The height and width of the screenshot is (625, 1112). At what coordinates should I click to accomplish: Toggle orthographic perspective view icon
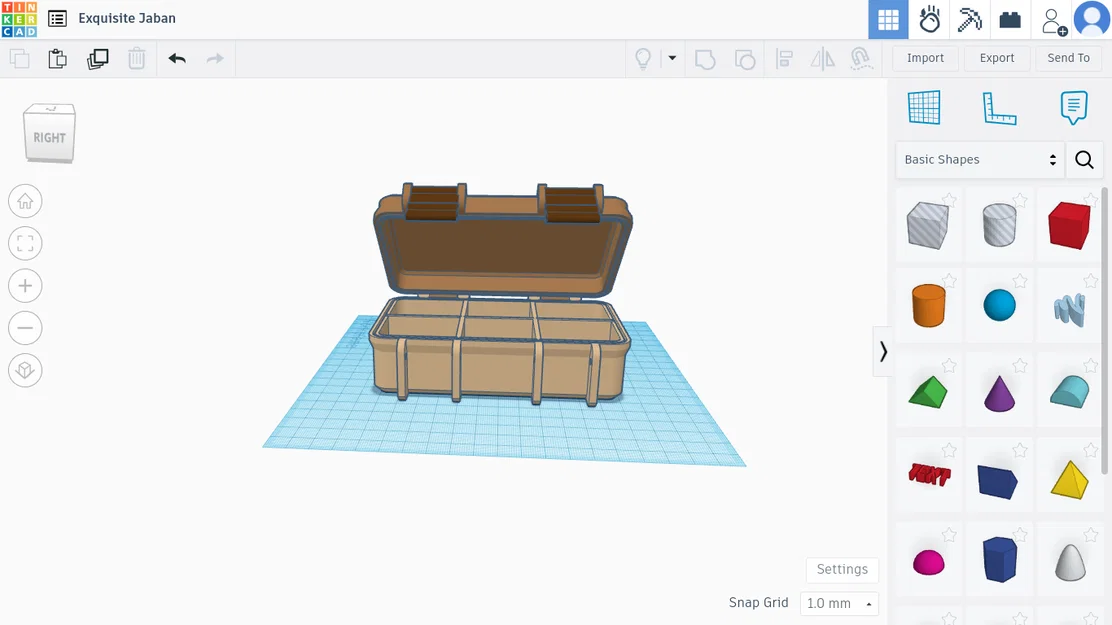(26, 370)
